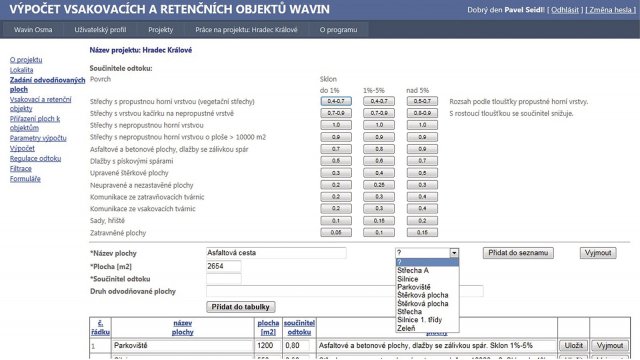640x360 pixels.
Task: Sort table by 'plocha [m2]' column header
Action: [x=268, y=327]
